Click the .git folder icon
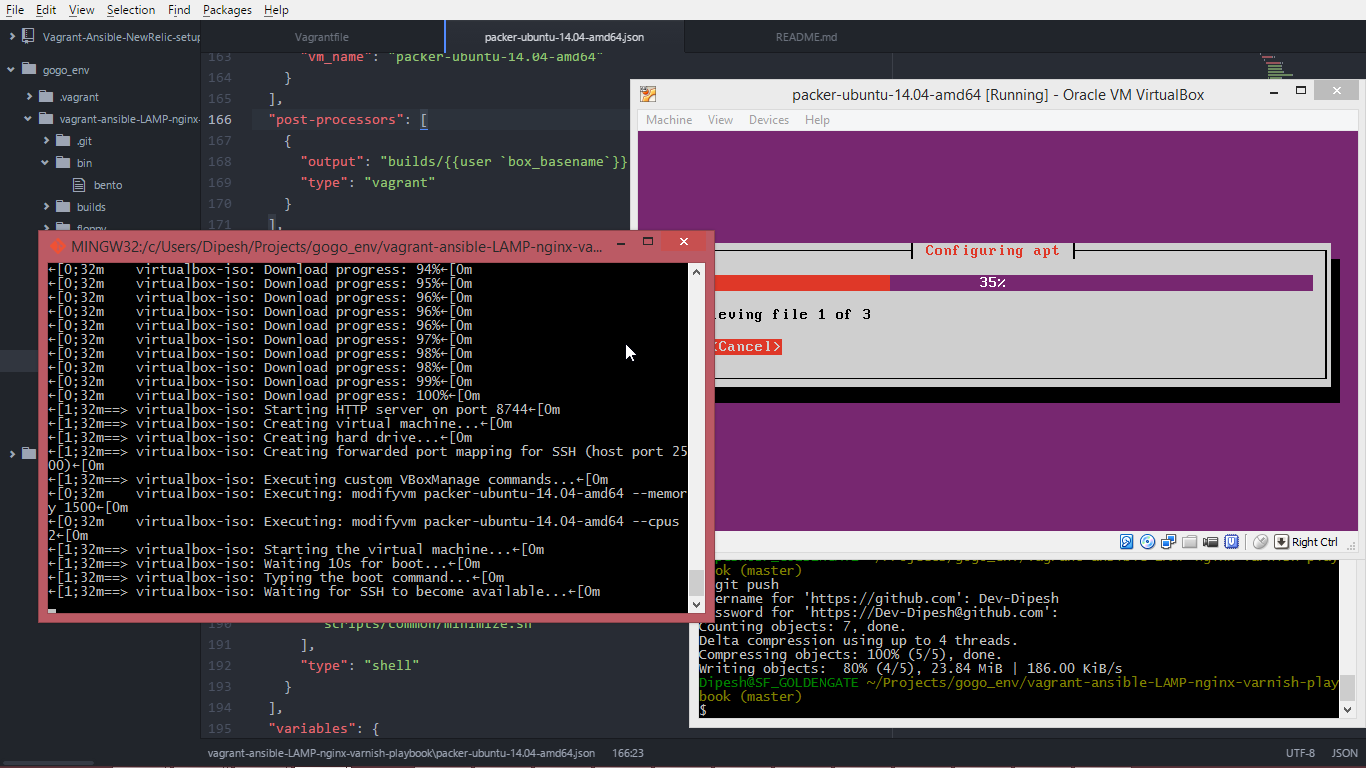Screen dimensions: 1366x768 [x=63, y=141]
